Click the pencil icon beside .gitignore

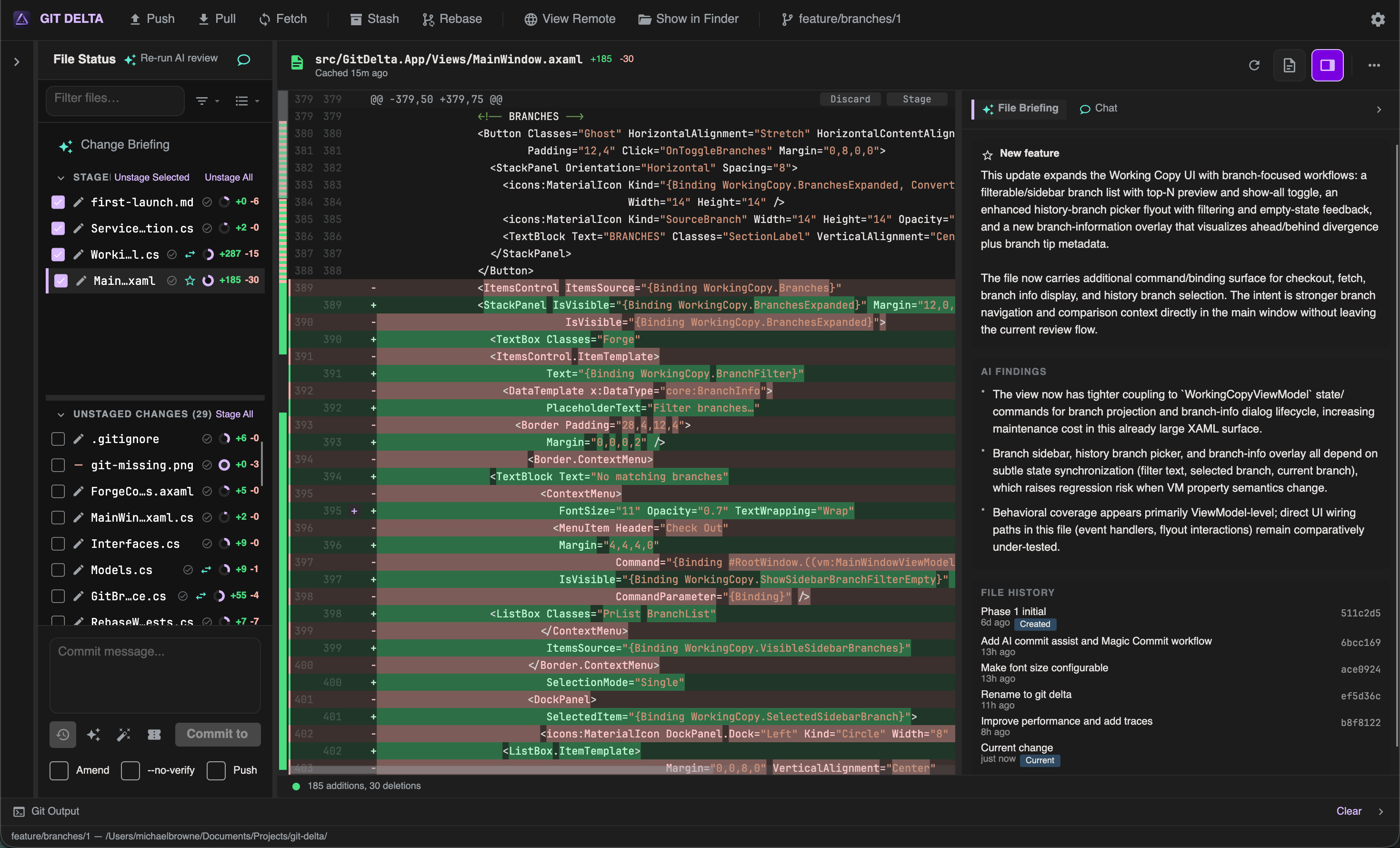[79, 439]
